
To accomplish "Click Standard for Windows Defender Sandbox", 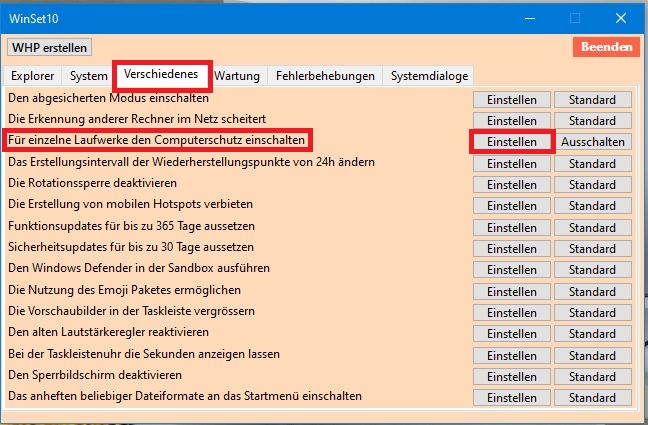I will 593,270.
